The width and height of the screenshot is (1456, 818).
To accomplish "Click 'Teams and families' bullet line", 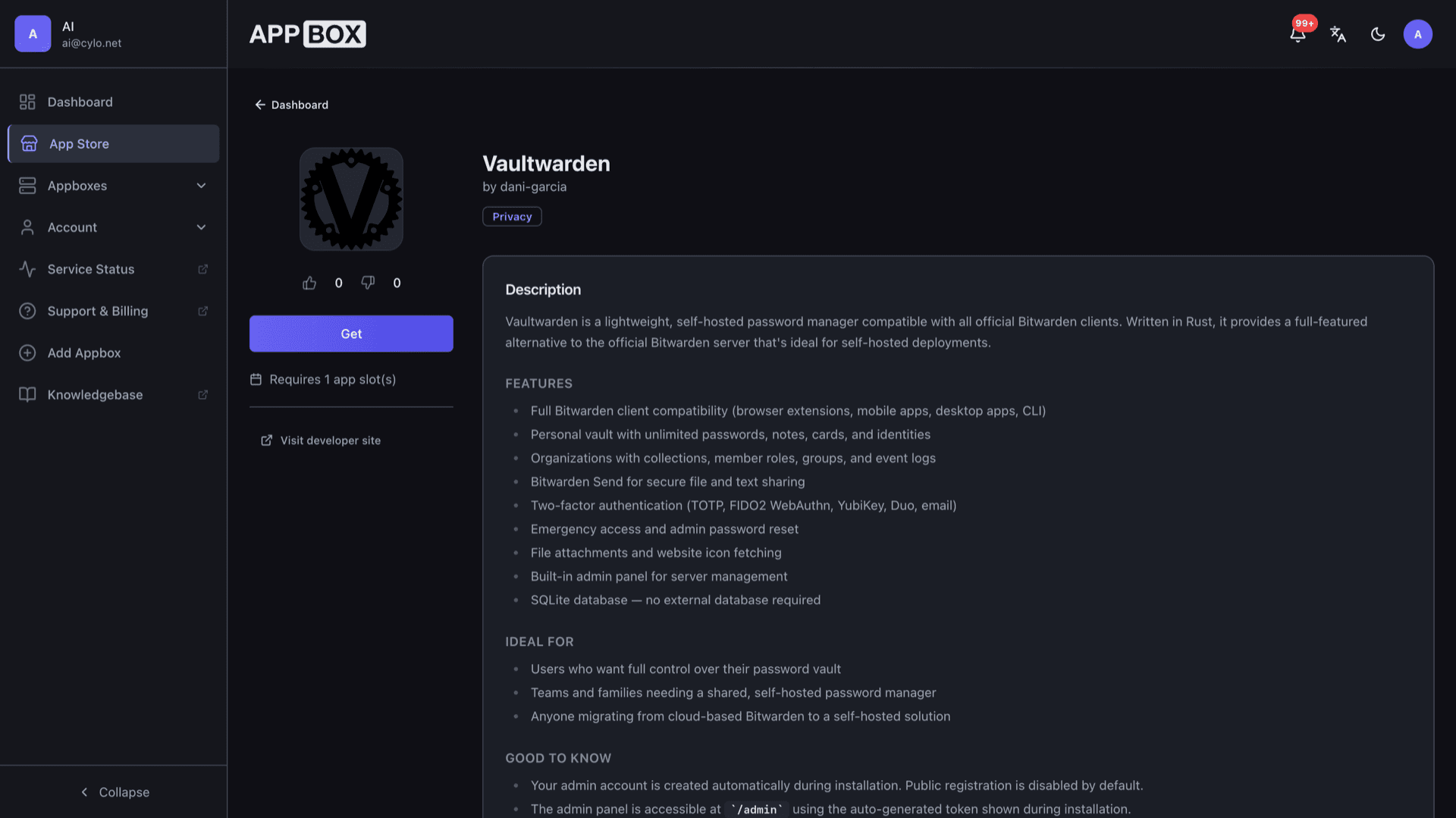I will (733, 692).
